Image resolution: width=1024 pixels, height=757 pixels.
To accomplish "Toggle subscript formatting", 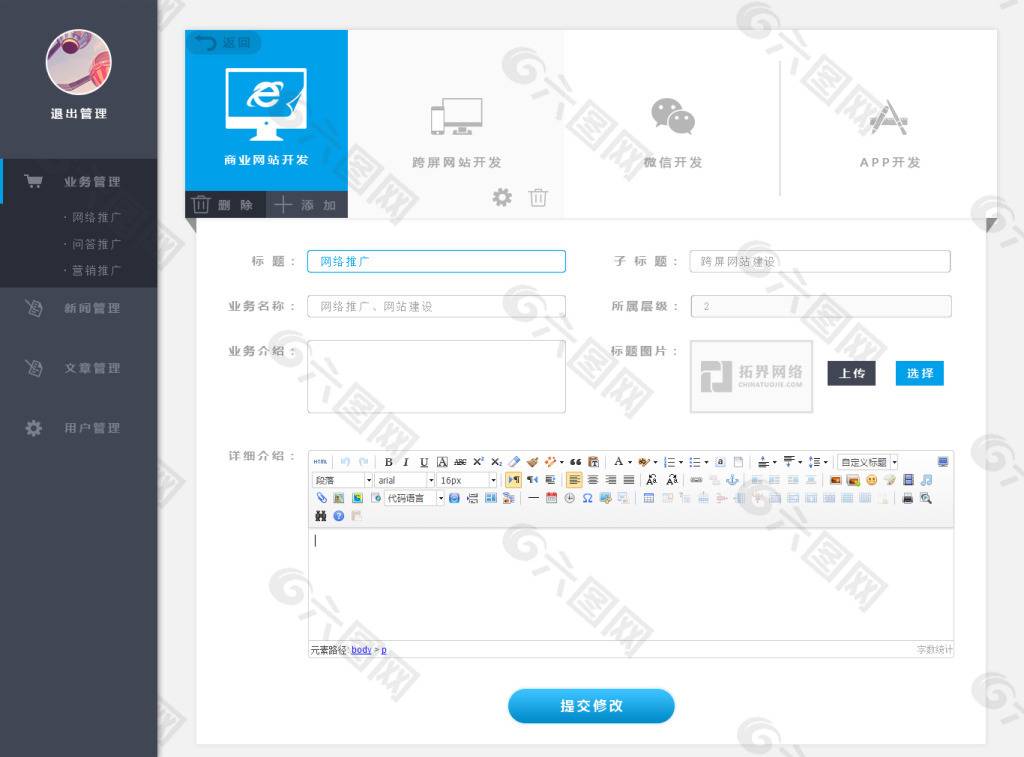I will [x=496, y=462].
